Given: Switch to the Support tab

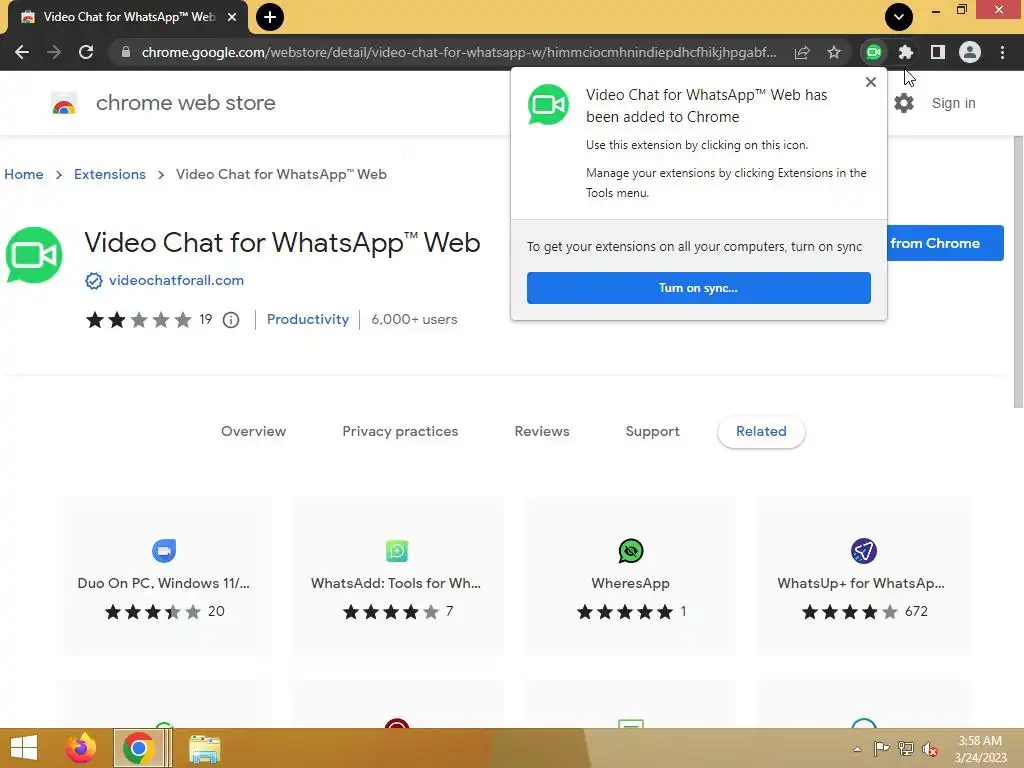Looking at the screenshot, I should [x=652, y=432].
